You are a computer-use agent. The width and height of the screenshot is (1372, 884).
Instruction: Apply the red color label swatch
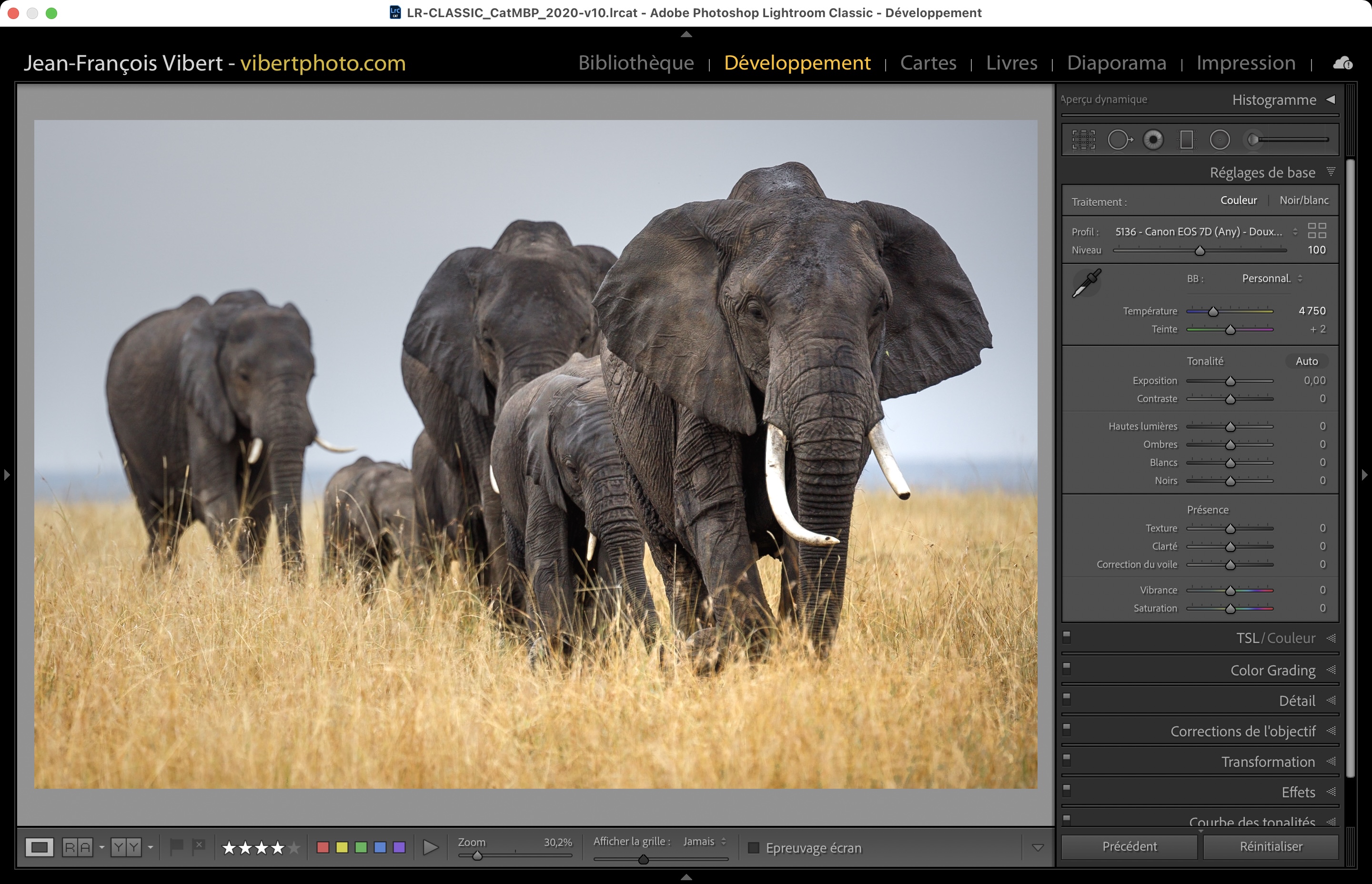[323, 847]
